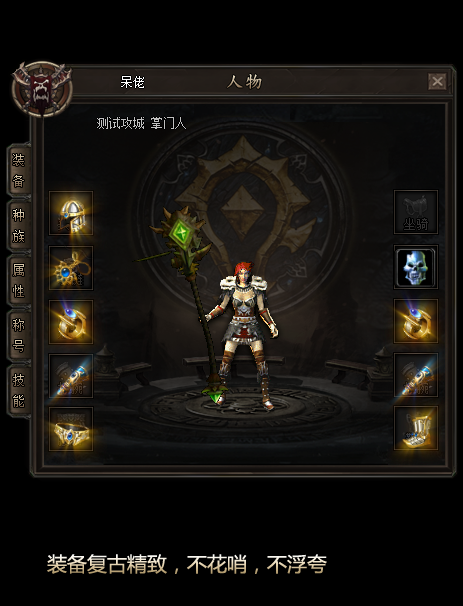Click the right blue scroll slot

(416, 375)
